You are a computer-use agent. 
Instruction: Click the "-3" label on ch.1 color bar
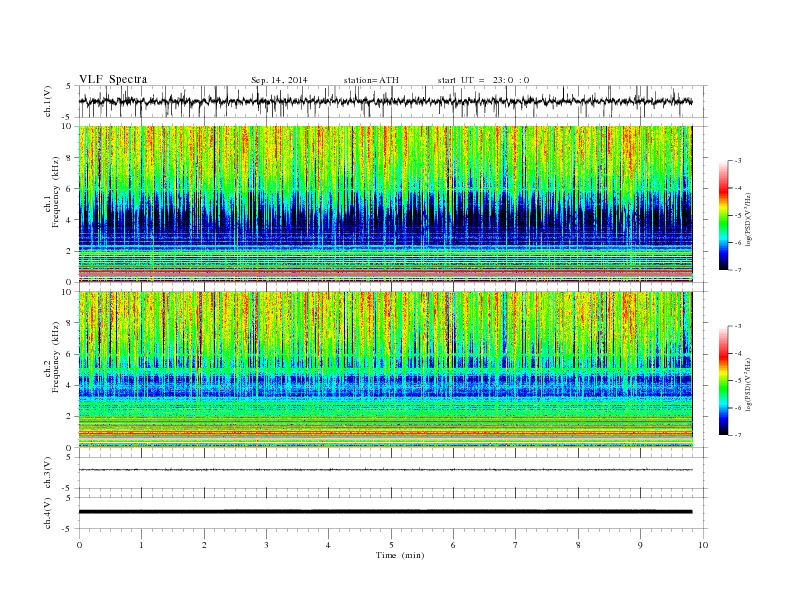coord(738,161)
